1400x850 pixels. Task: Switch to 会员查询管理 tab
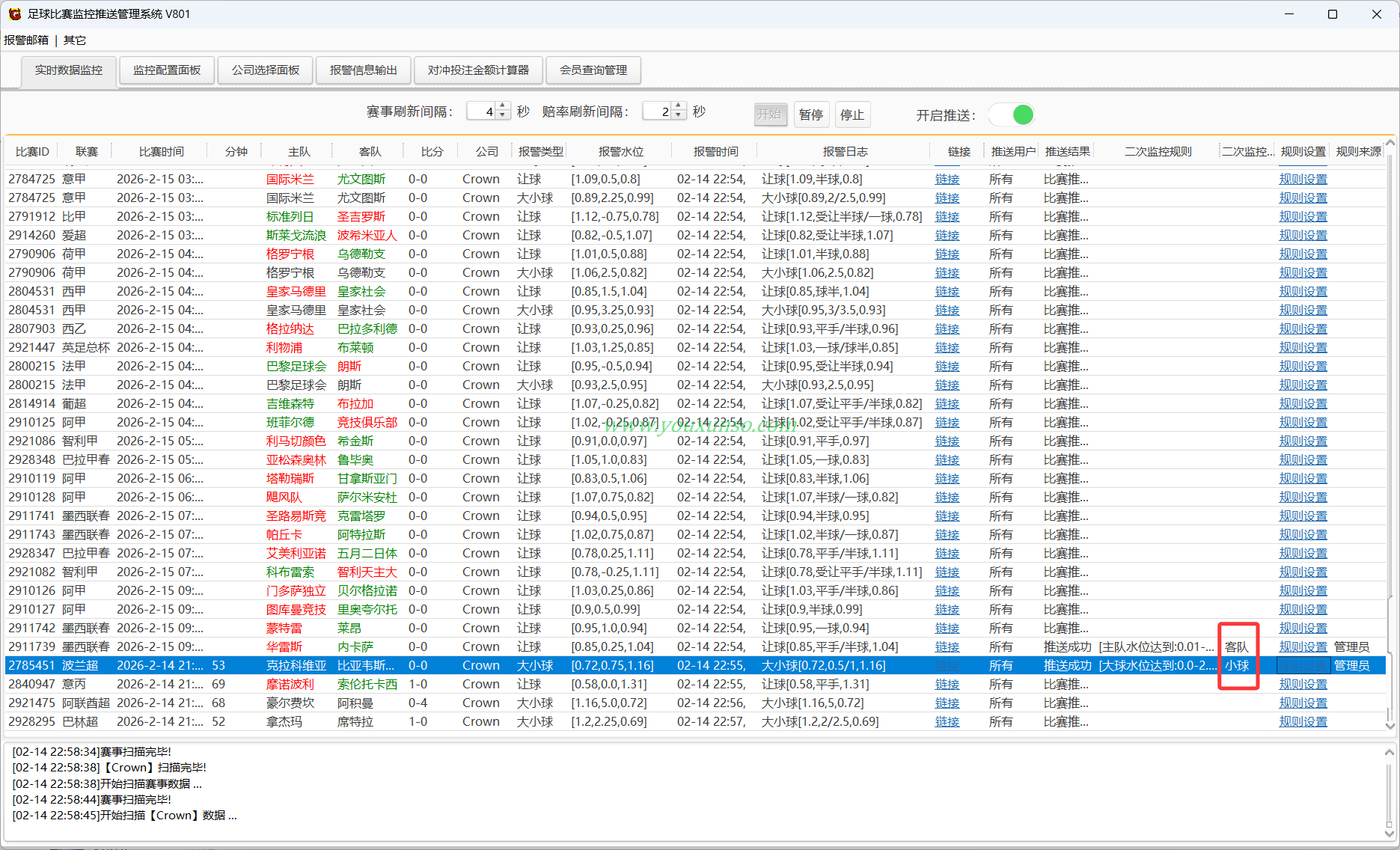pos(594,70)
